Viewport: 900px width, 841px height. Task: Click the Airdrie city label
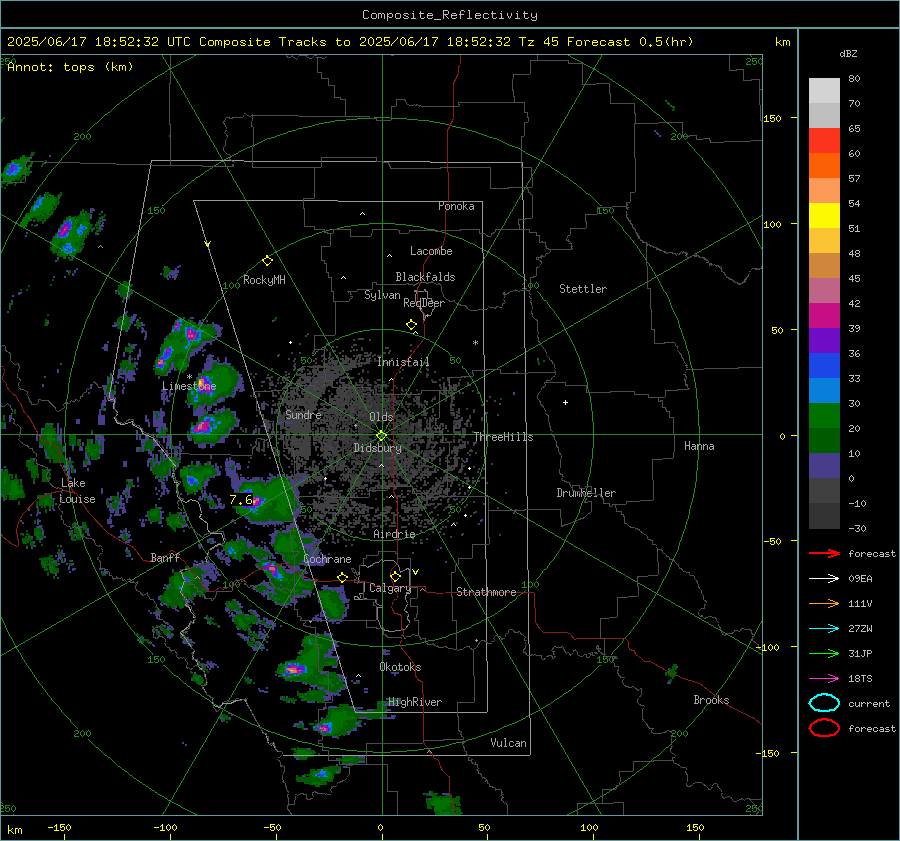tap(394, 534)
